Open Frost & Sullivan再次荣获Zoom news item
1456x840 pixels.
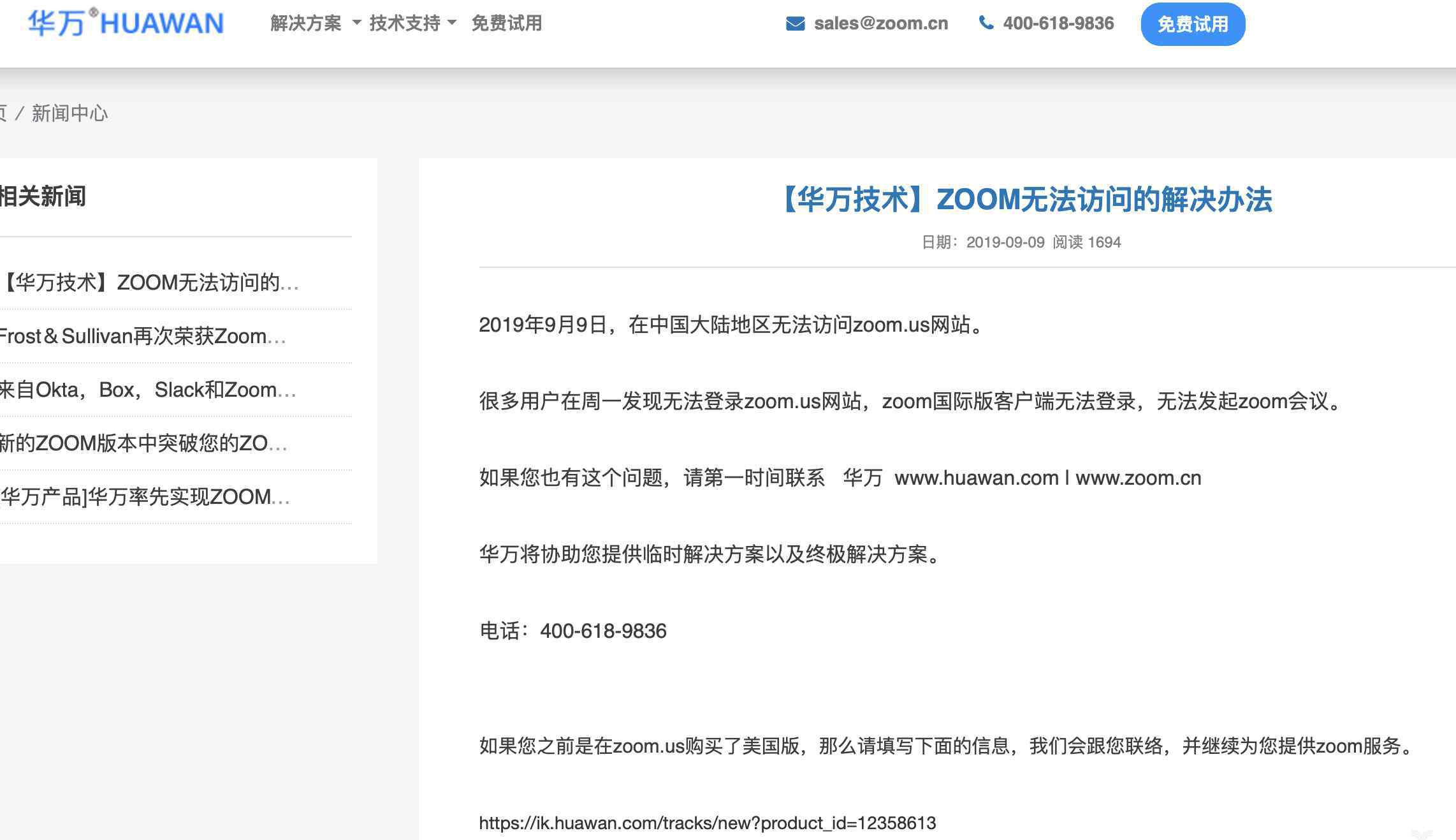tap(142, 336)
